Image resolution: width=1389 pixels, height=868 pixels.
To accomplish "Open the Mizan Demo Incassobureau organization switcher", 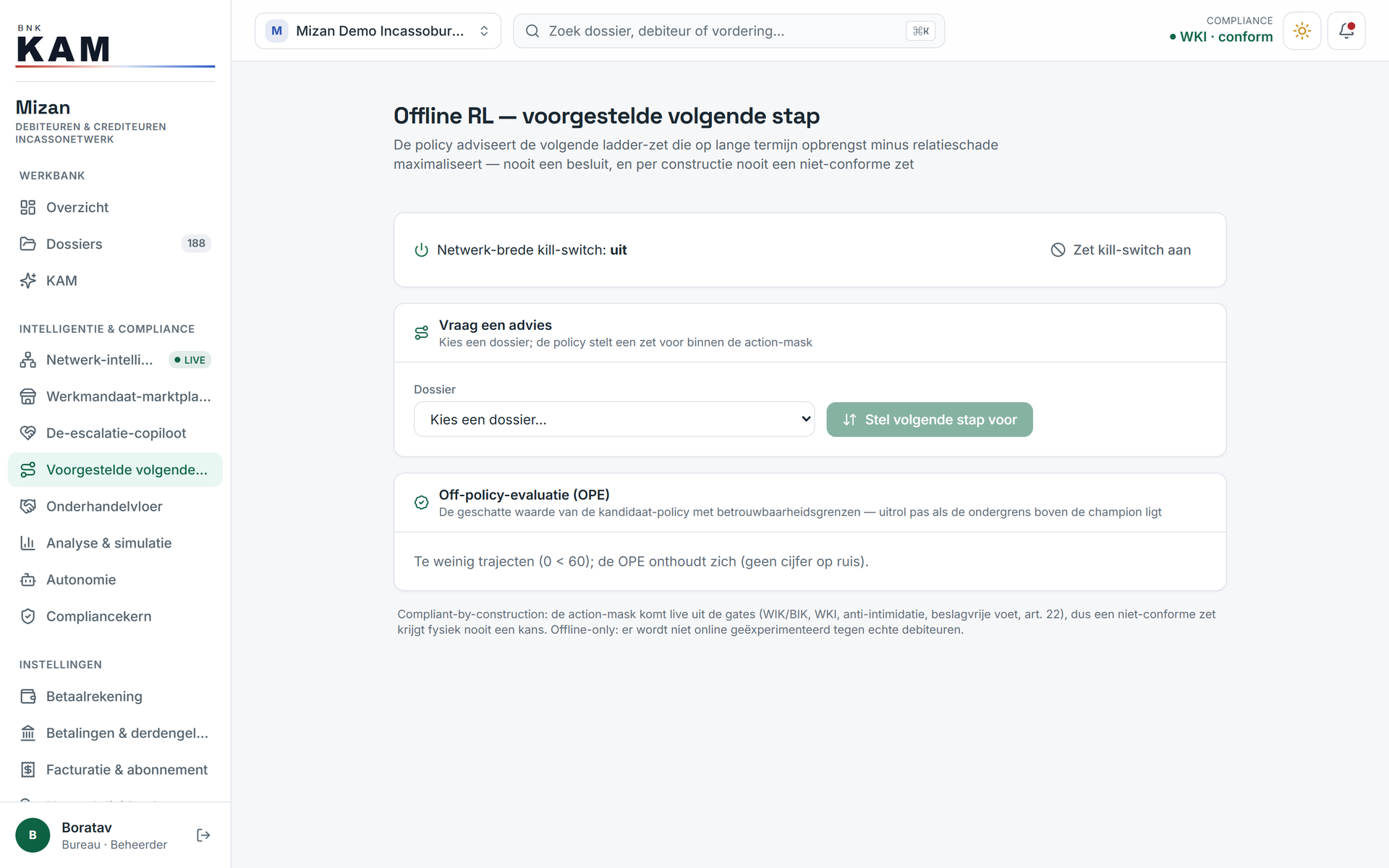I will 378,31.
